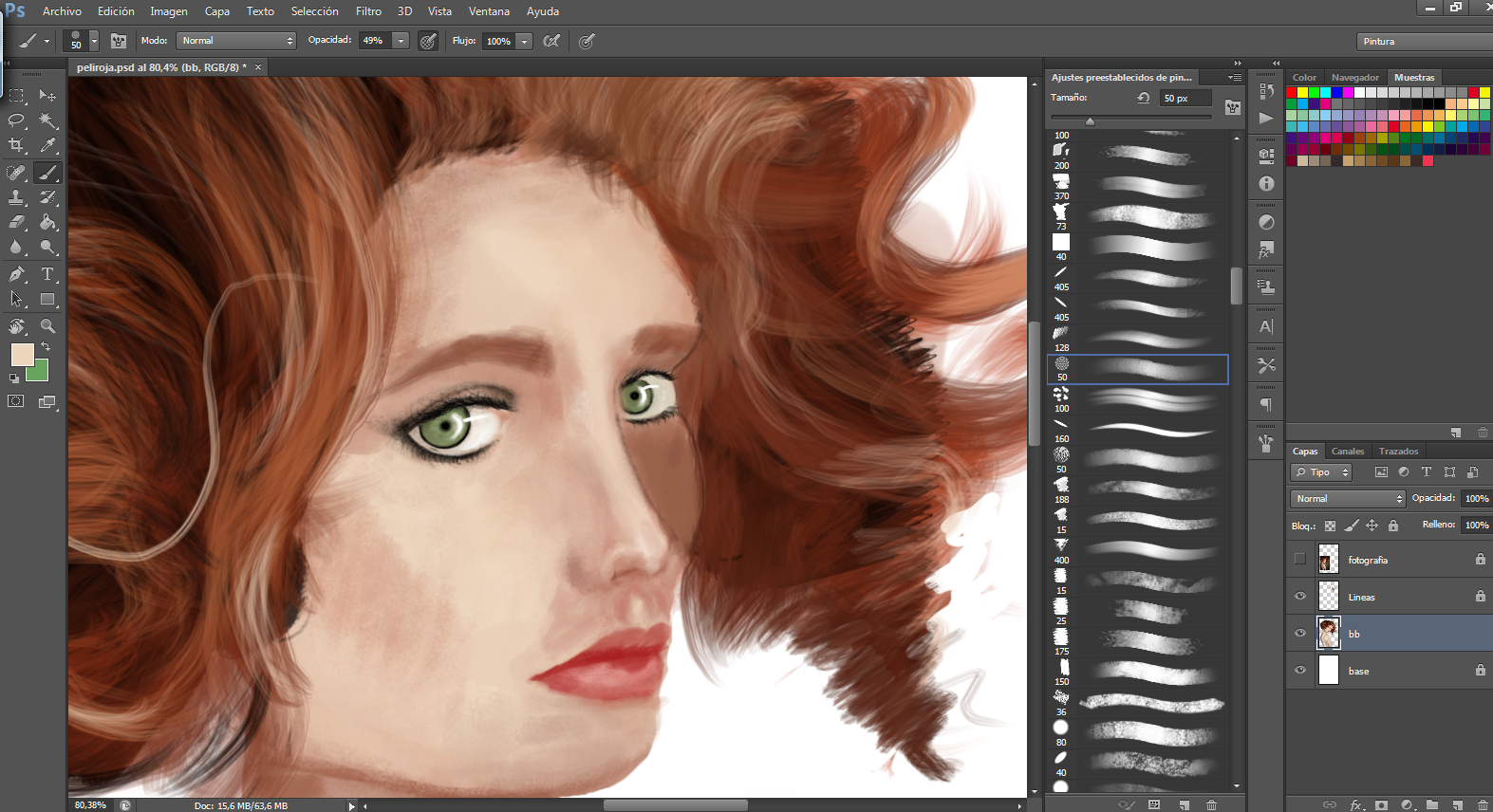Select the Rectangle shape tool
This screenshot has height=812, width=1493.
point(47,299)
